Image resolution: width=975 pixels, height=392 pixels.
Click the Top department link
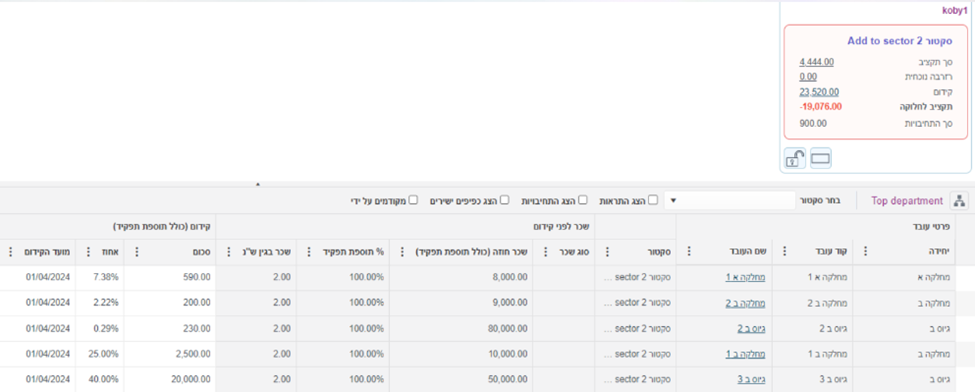click(907, 200)
